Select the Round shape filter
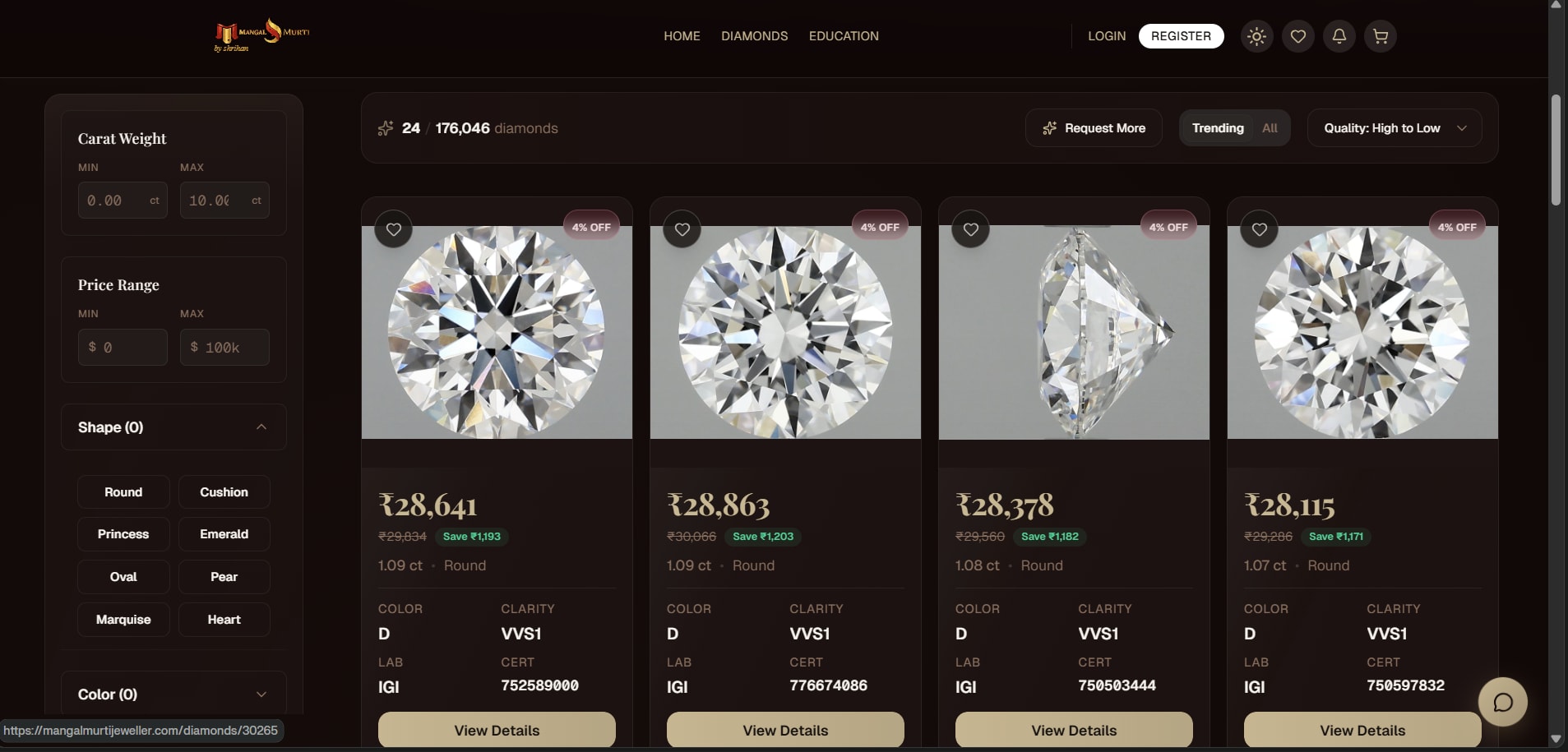The image size is (1568, 752). pyautogui.click(x=123, y=491)
